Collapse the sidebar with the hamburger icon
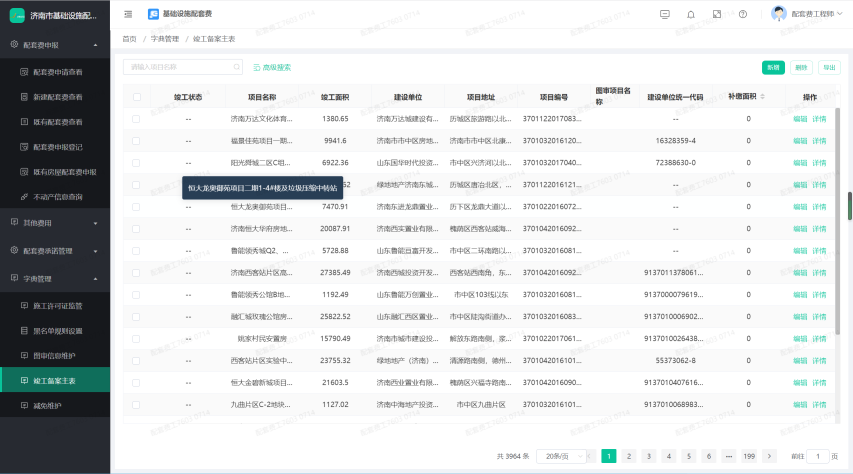This screenshot has height=474, width=853. 128,14
